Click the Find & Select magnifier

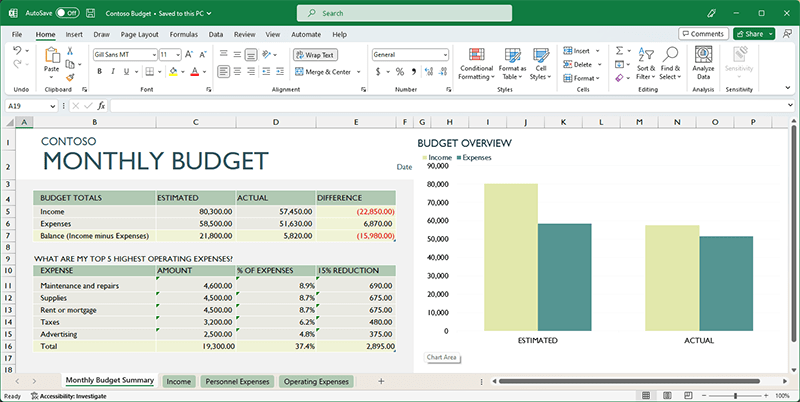(670, 54)
